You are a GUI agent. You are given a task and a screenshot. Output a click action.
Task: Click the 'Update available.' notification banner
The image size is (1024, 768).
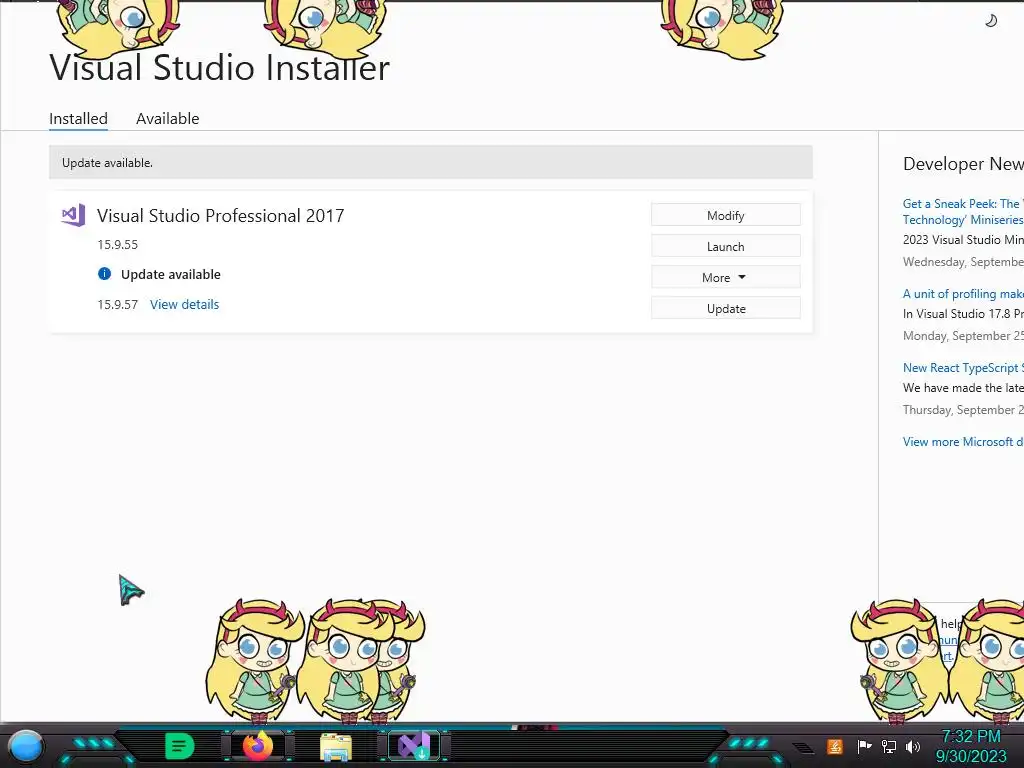(x=431, y=163)
